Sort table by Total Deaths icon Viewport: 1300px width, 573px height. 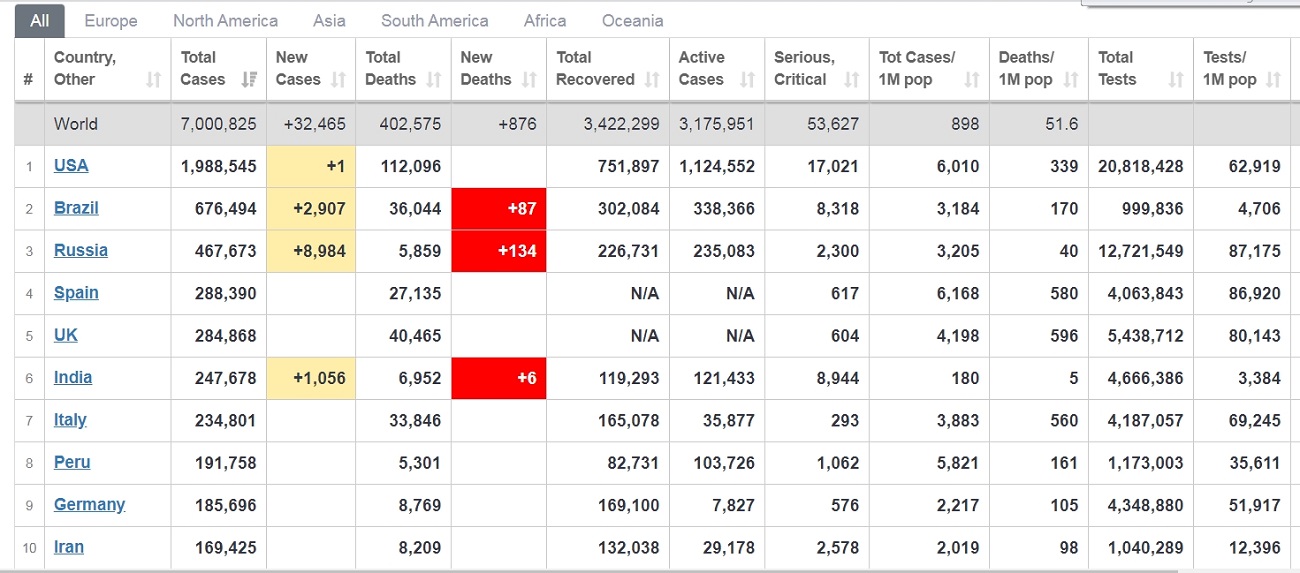pos(434,80)
